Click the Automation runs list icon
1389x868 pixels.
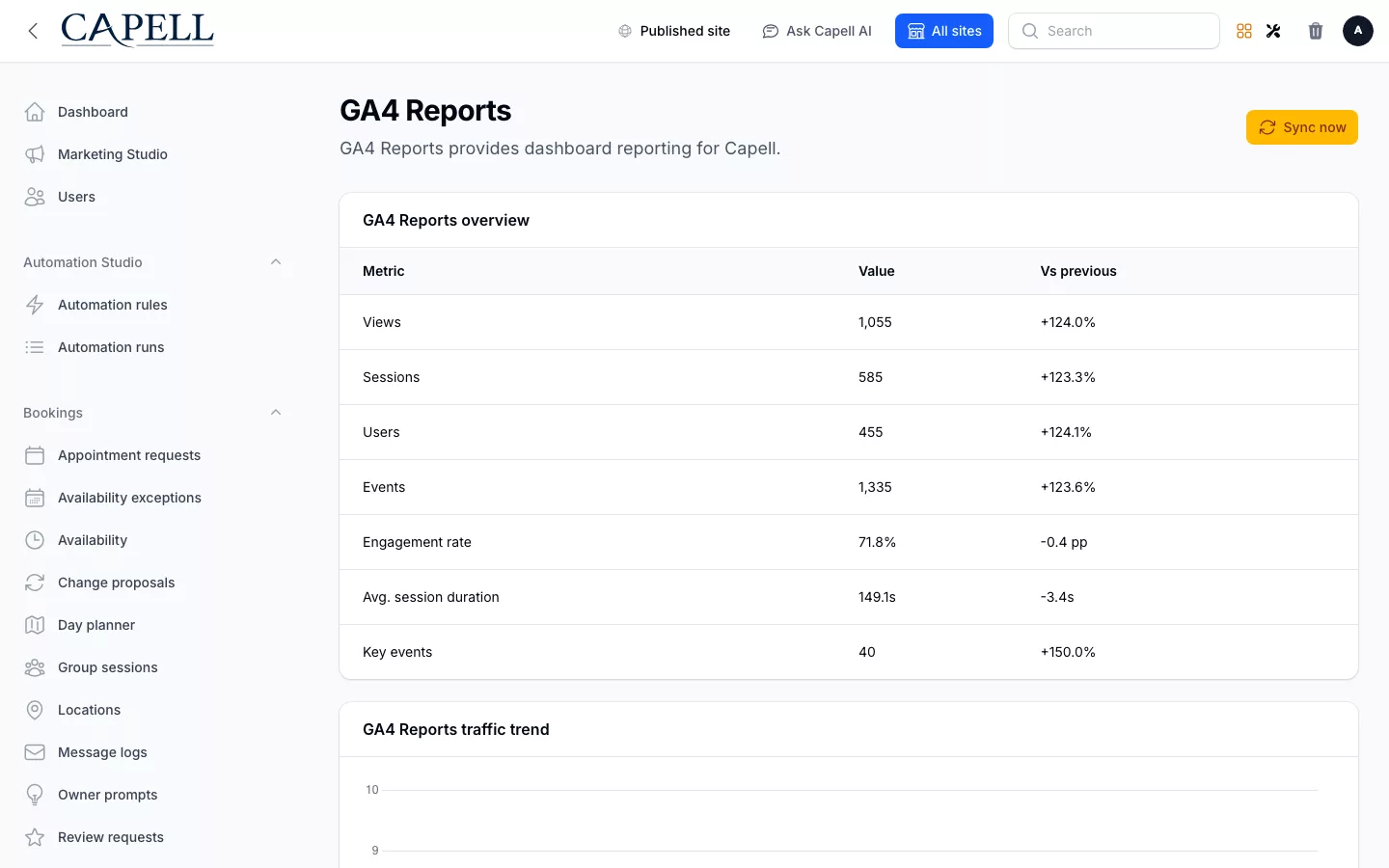click(35, 347)
